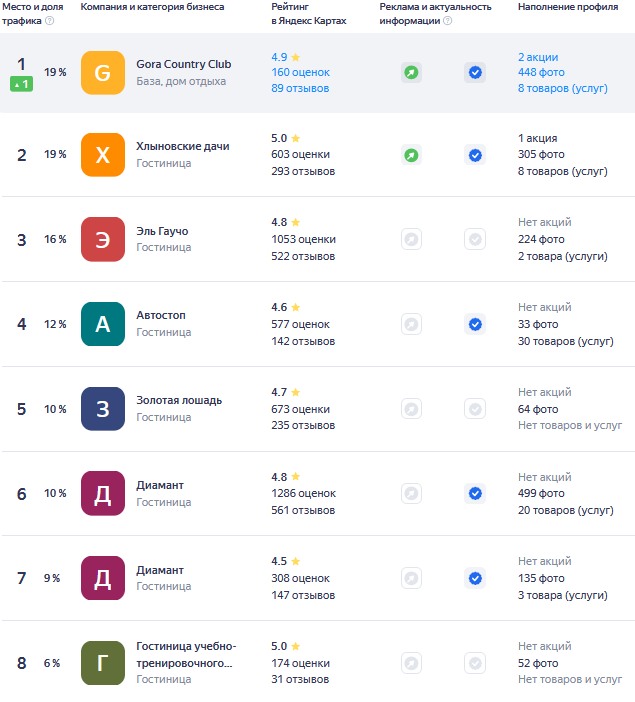
Task: Click grey advertising icon for Диамант ranked 6
Action: 411,493
